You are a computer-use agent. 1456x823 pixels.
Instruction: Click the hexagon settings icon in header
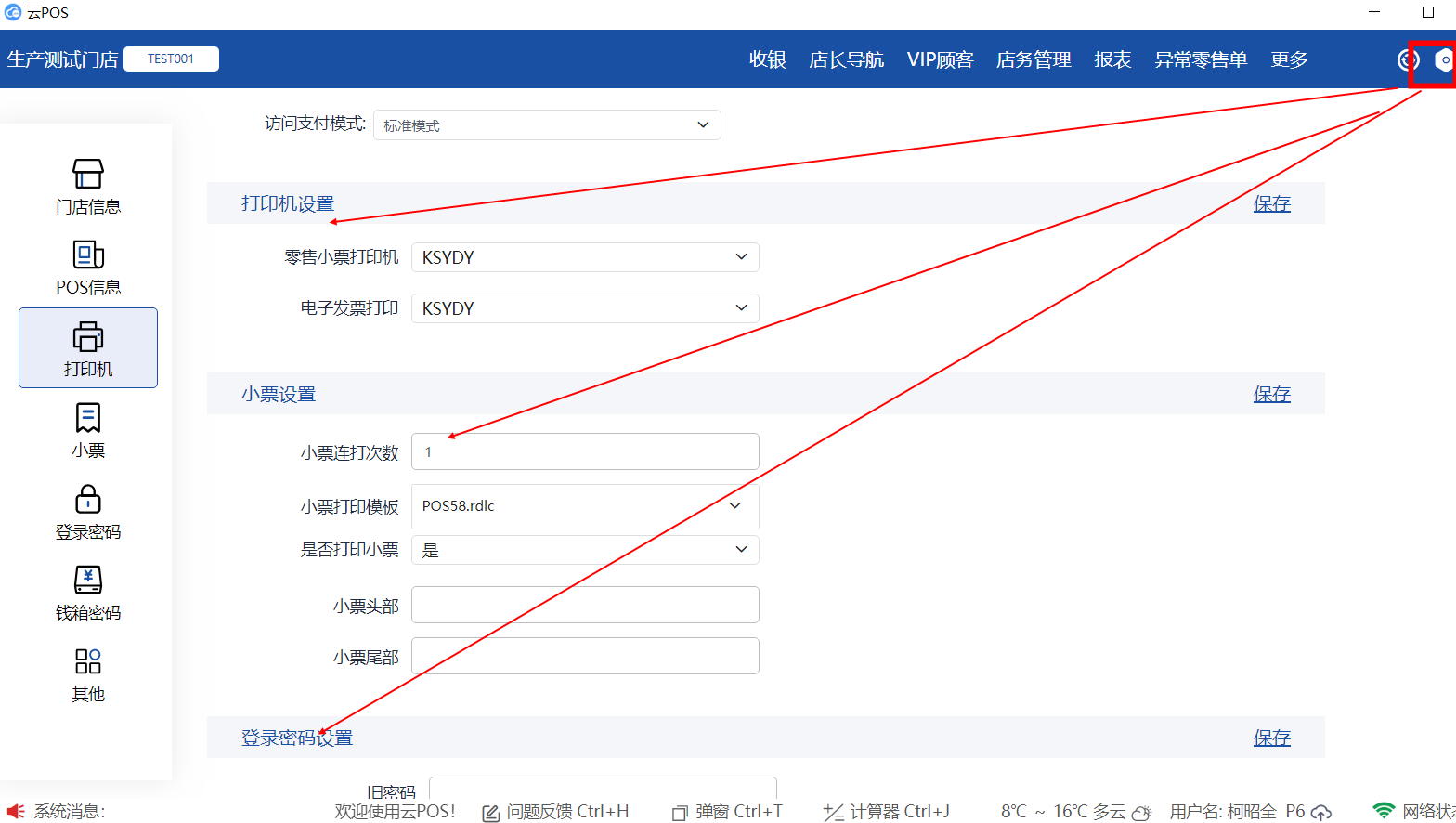pos(1442,60)
